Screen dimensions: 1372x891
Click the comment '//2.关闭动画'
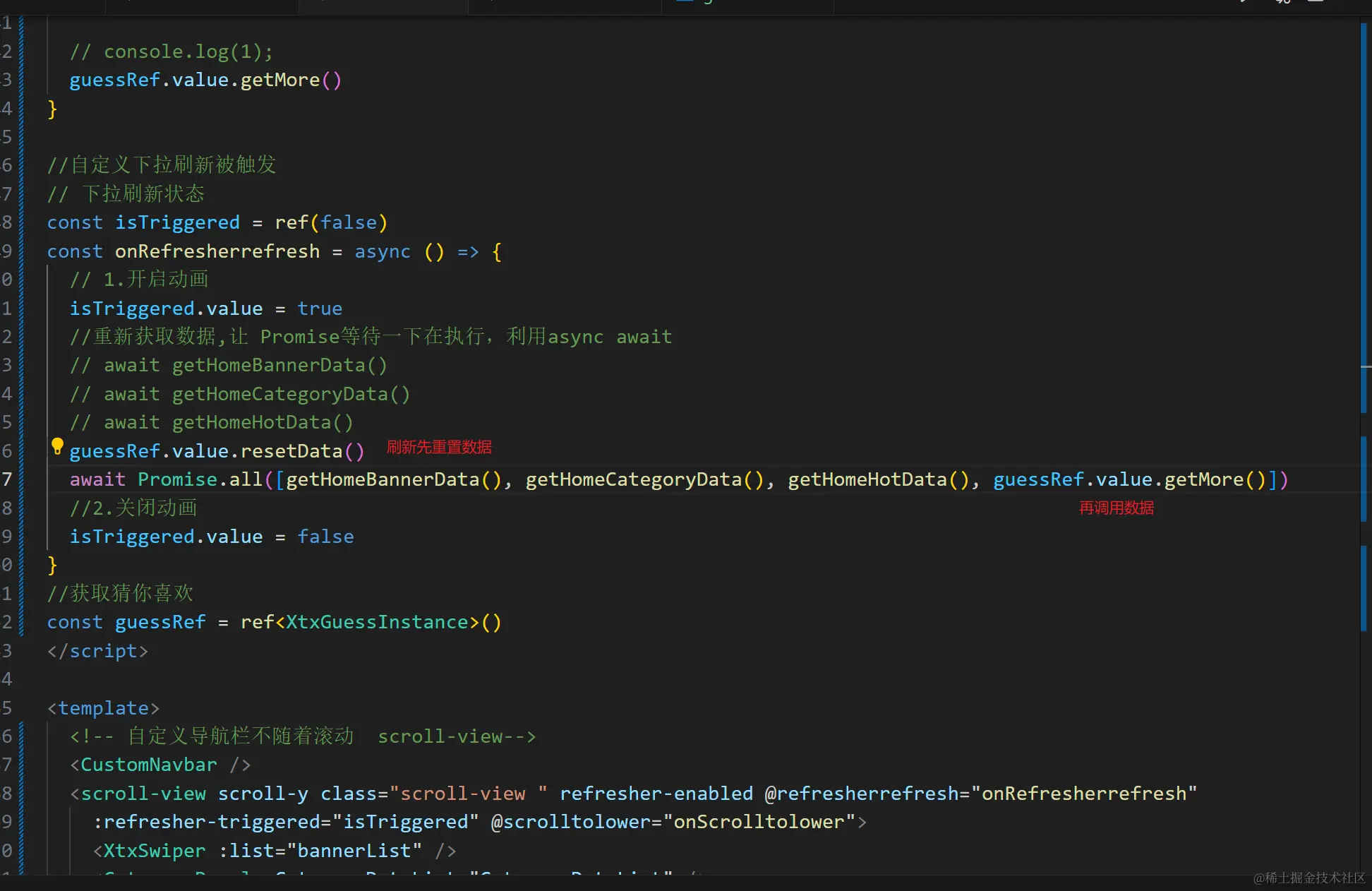tap(133, 508)
